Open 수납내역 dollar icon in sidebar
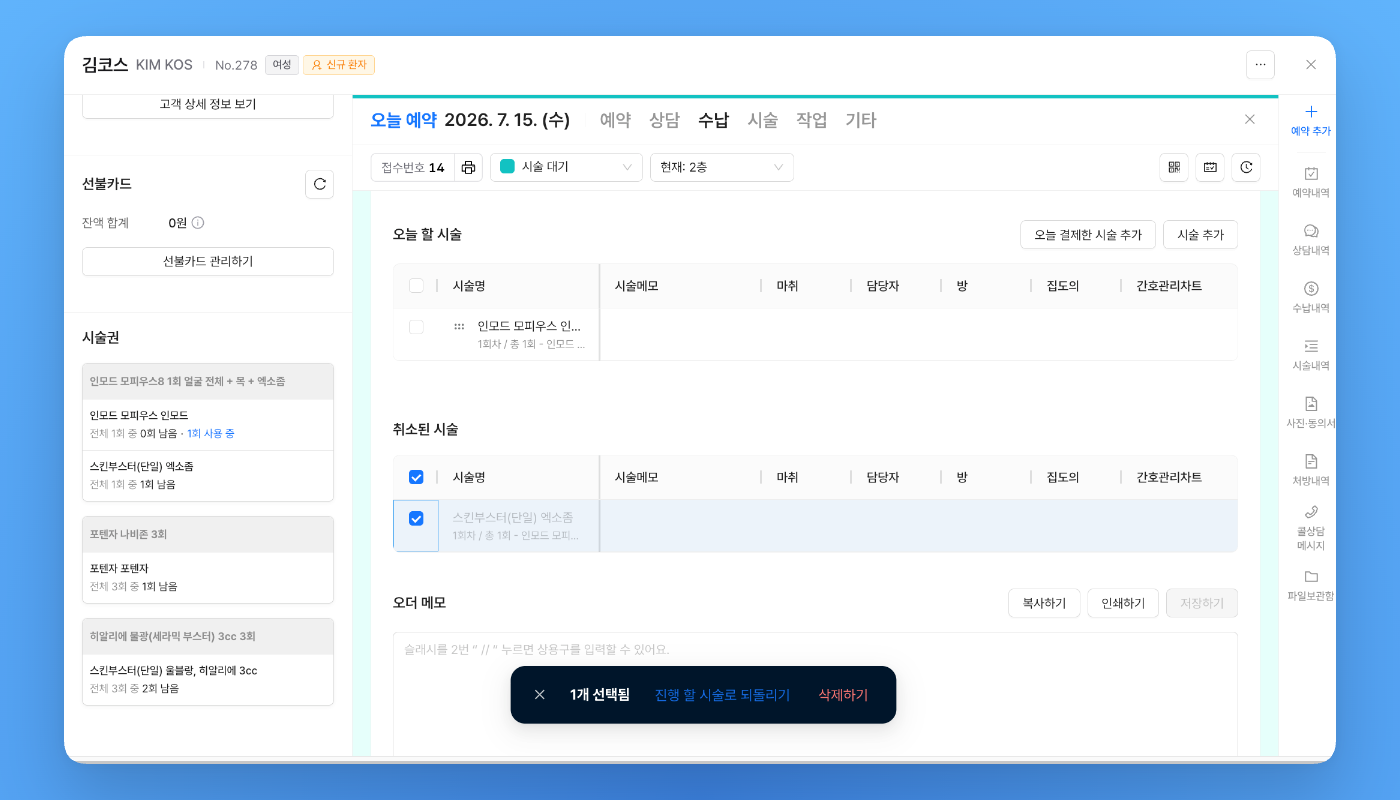This screenshot has height=800, width=1400. [x=1311, y=288]
